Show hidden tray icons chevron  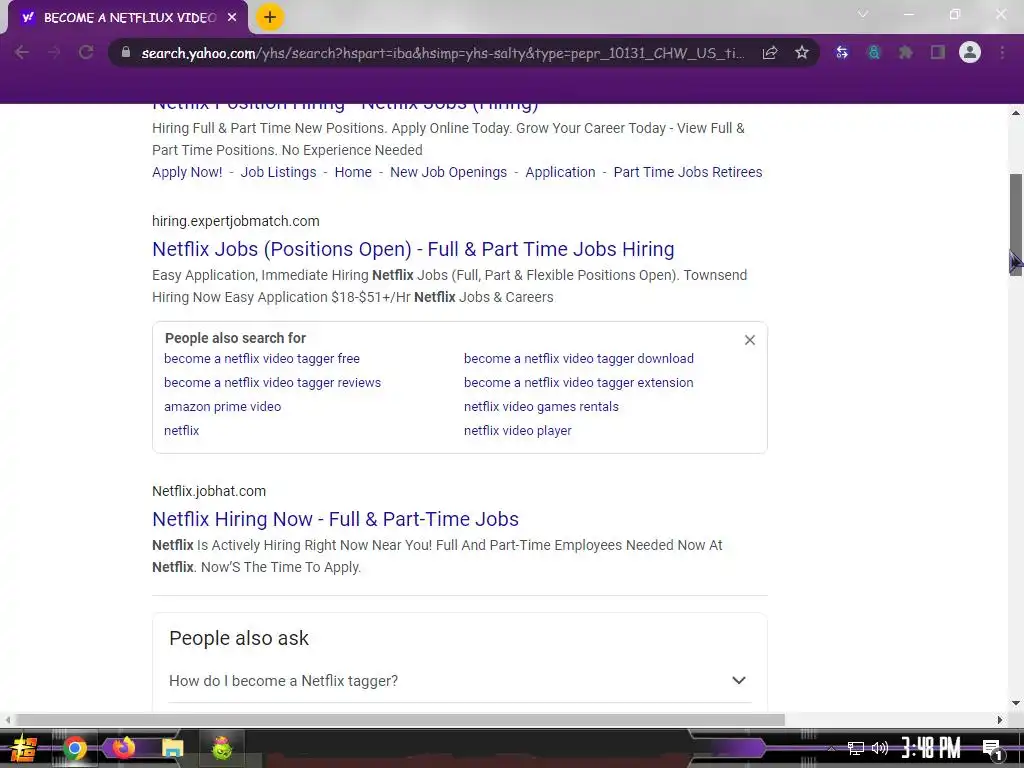tap(831, 748)
